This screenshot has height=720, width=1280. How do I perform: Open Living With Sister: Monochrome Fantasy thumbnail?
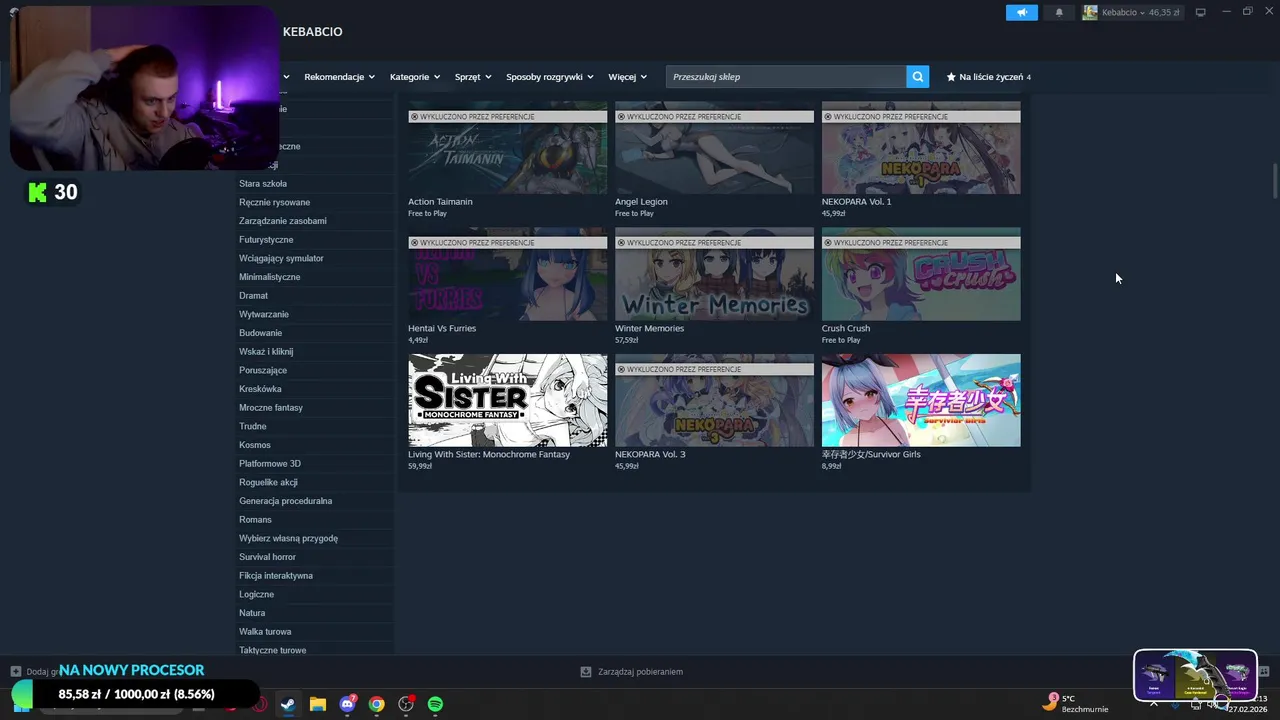[x=507, y=400]
